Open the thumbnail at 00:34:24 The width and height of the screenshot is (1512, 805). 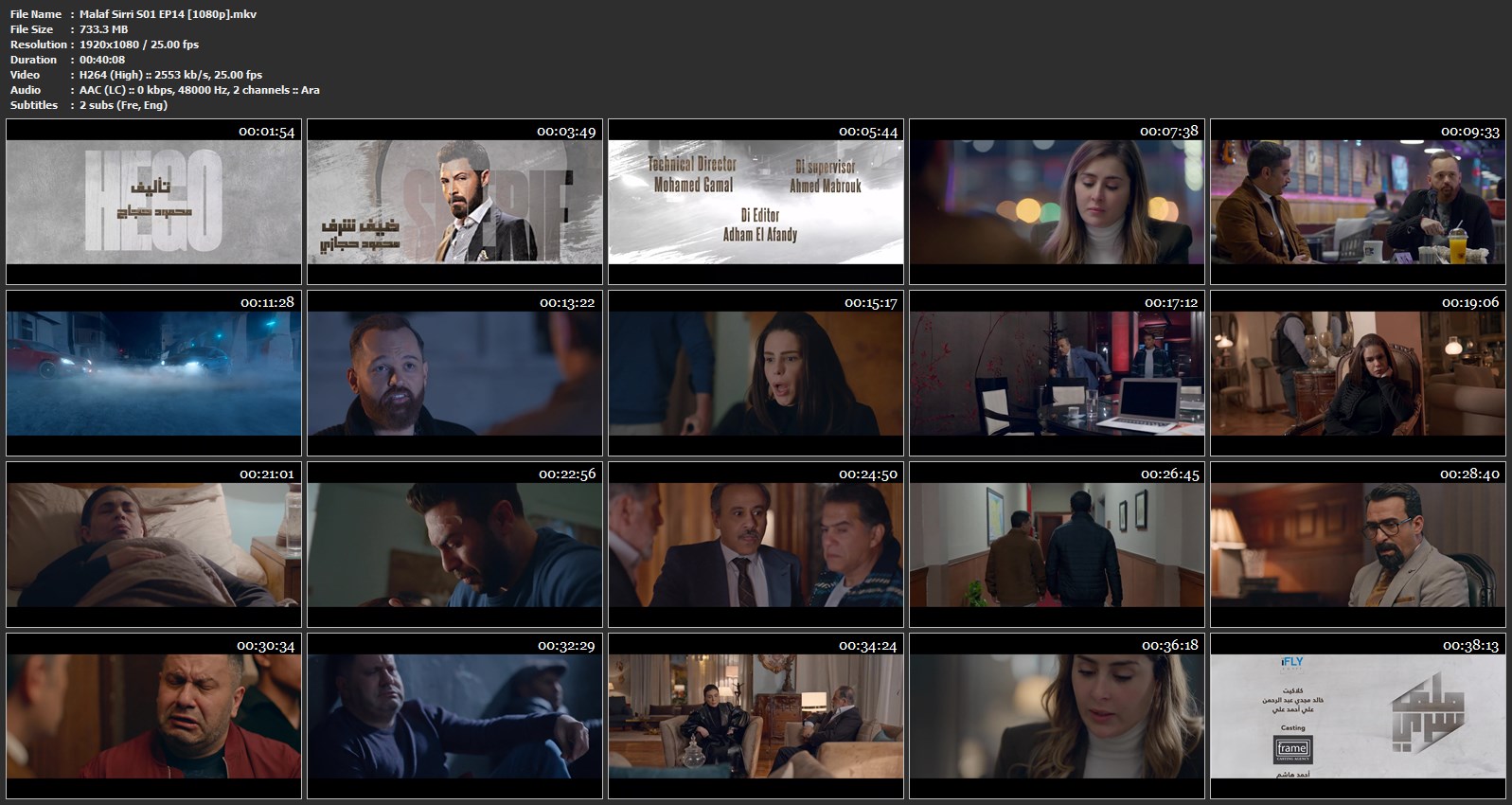(x=756, y=716)
